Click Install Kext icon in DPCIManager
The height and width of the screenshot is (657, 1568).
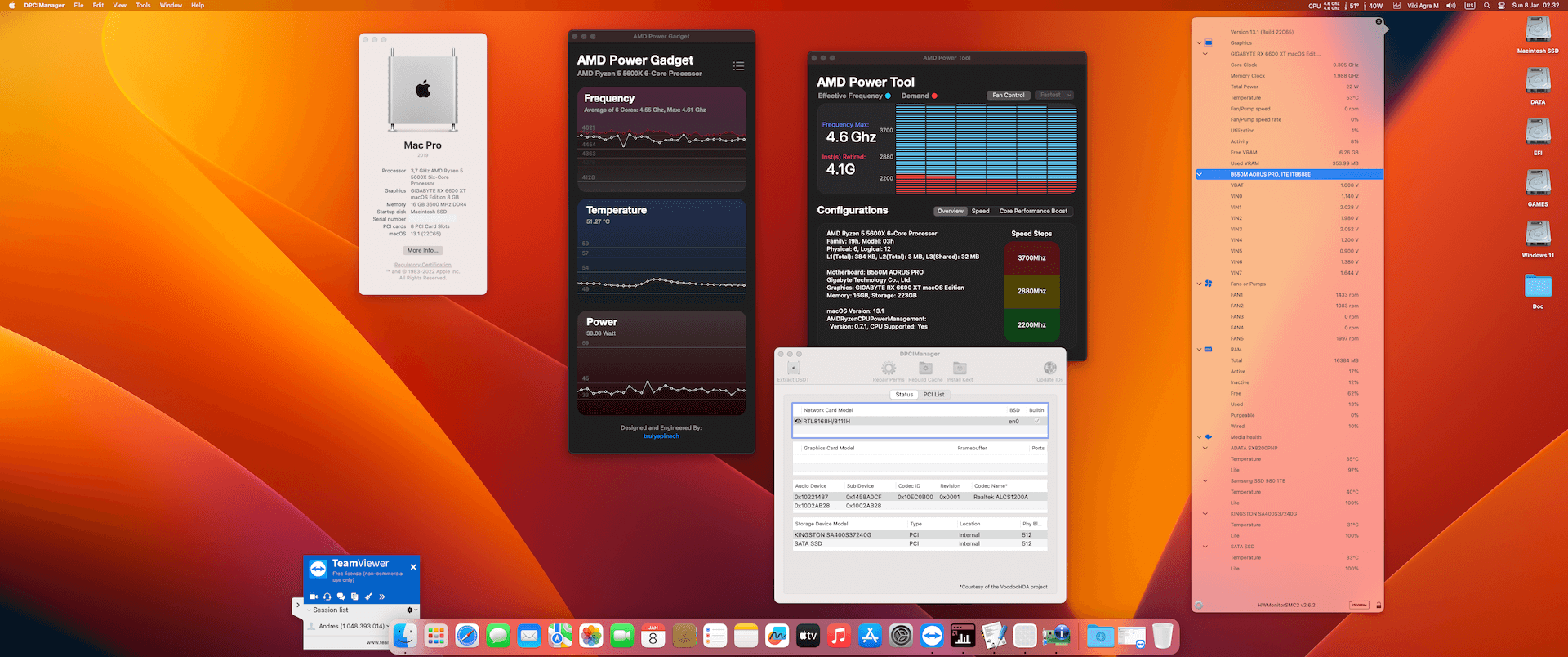tap(960, 369)
